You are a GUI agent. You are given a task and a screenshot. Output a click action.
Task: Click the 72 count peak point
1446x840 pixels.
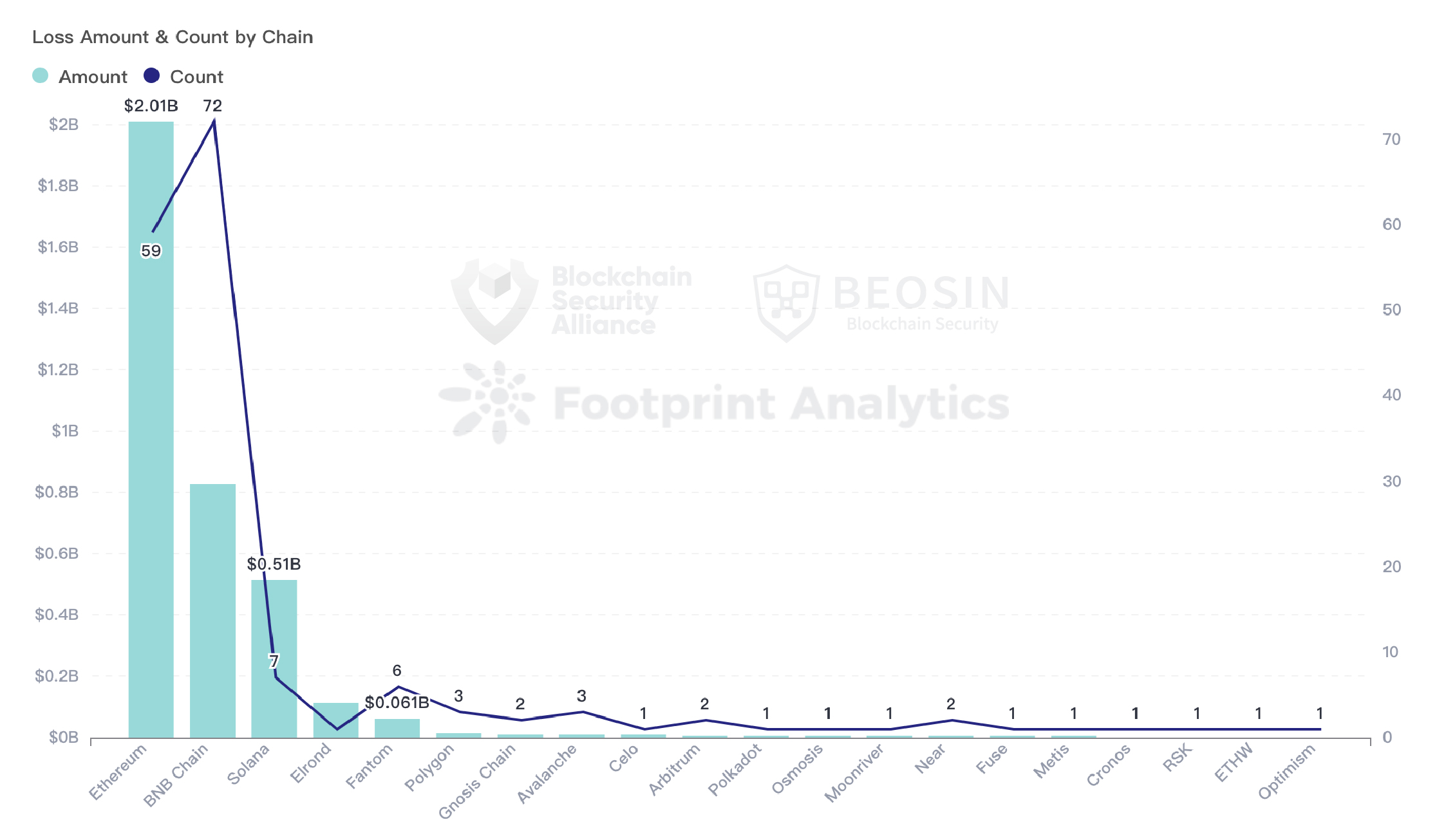pos(213,121)
